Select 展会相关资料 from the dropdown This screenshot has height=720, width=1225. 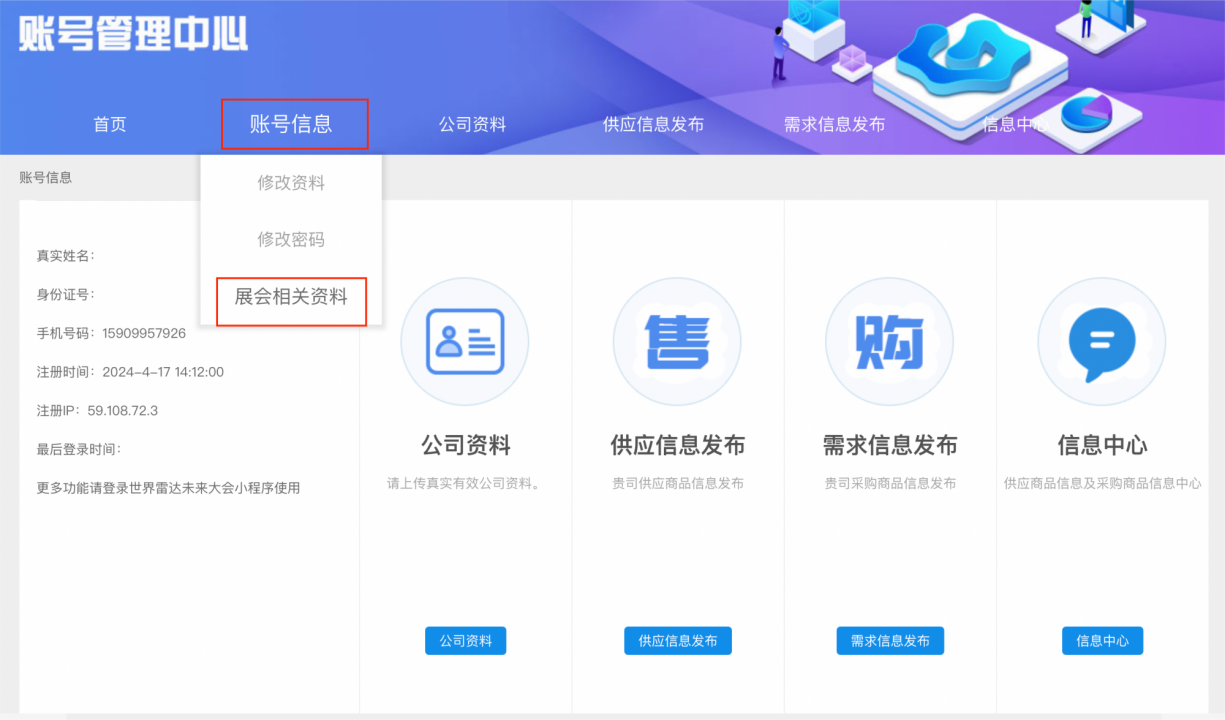click(x=291, y=297)
